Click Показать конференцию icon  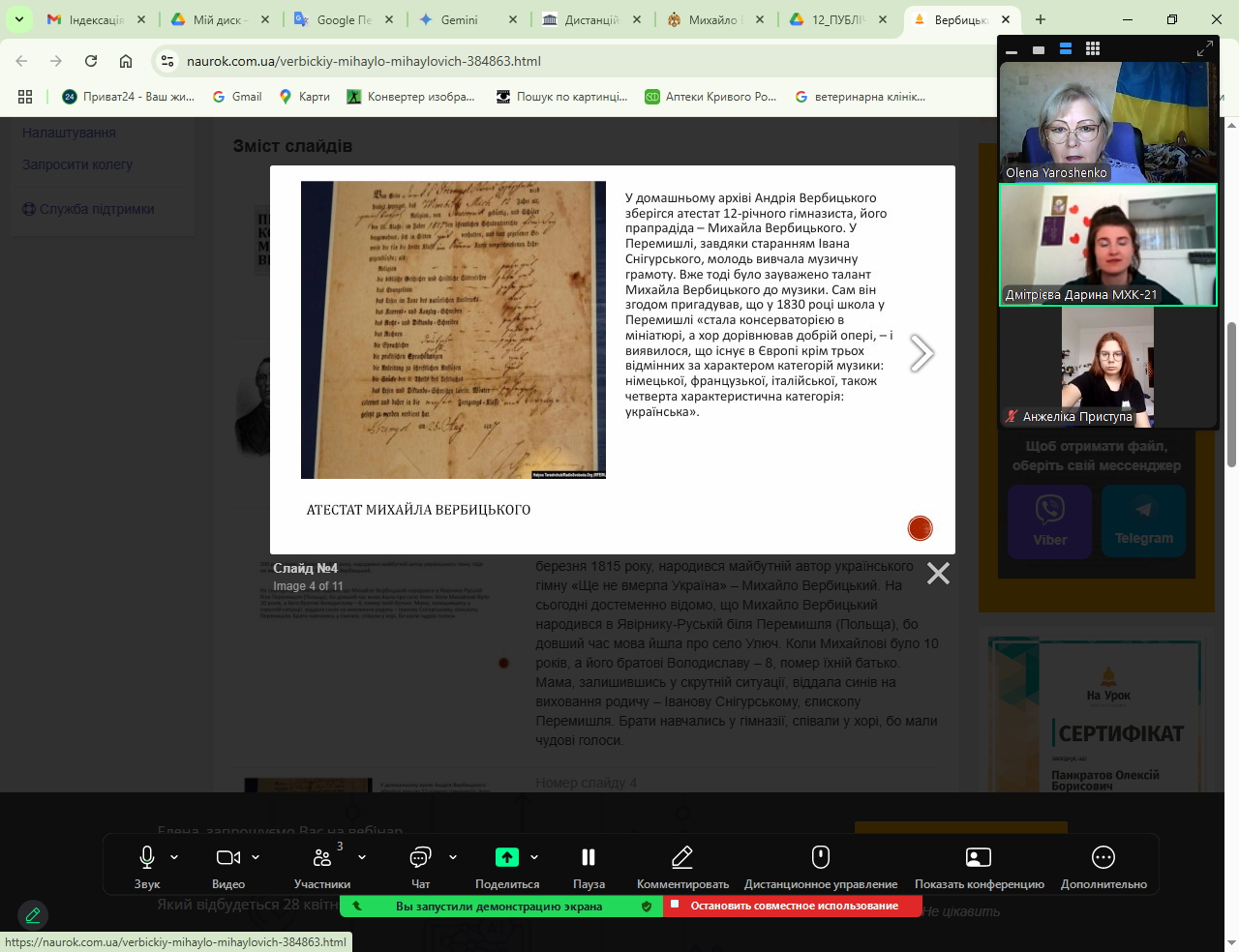point(979,857)
